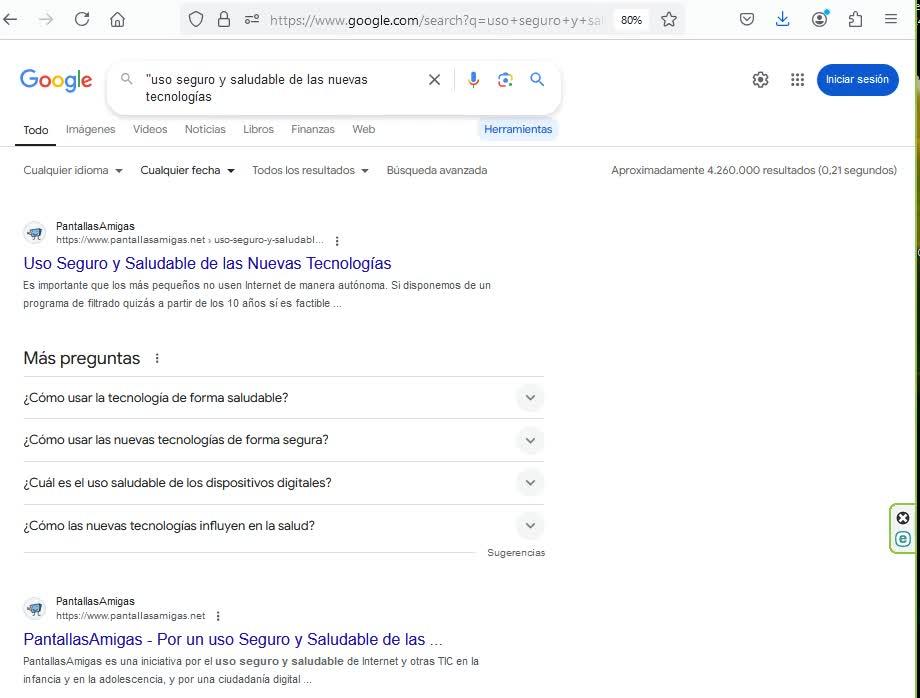This screenshot has height=698, width=920.
Task: Open the browser hamburger menu
Action: (x=891, y=19)
